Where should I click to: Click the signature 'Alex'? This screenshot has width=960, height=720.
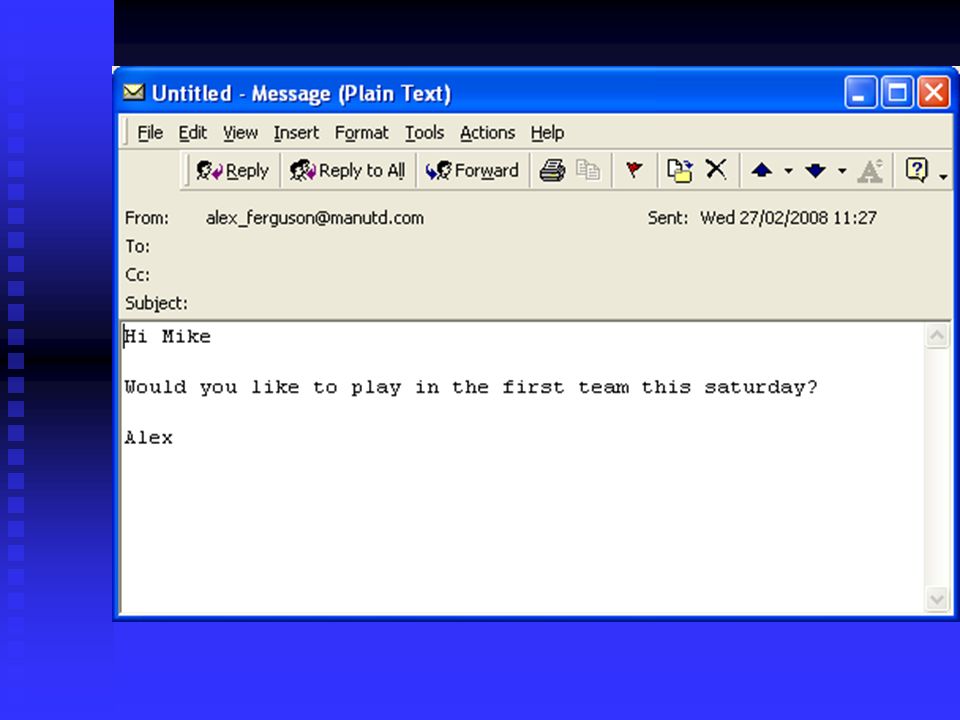click(149, 438)
